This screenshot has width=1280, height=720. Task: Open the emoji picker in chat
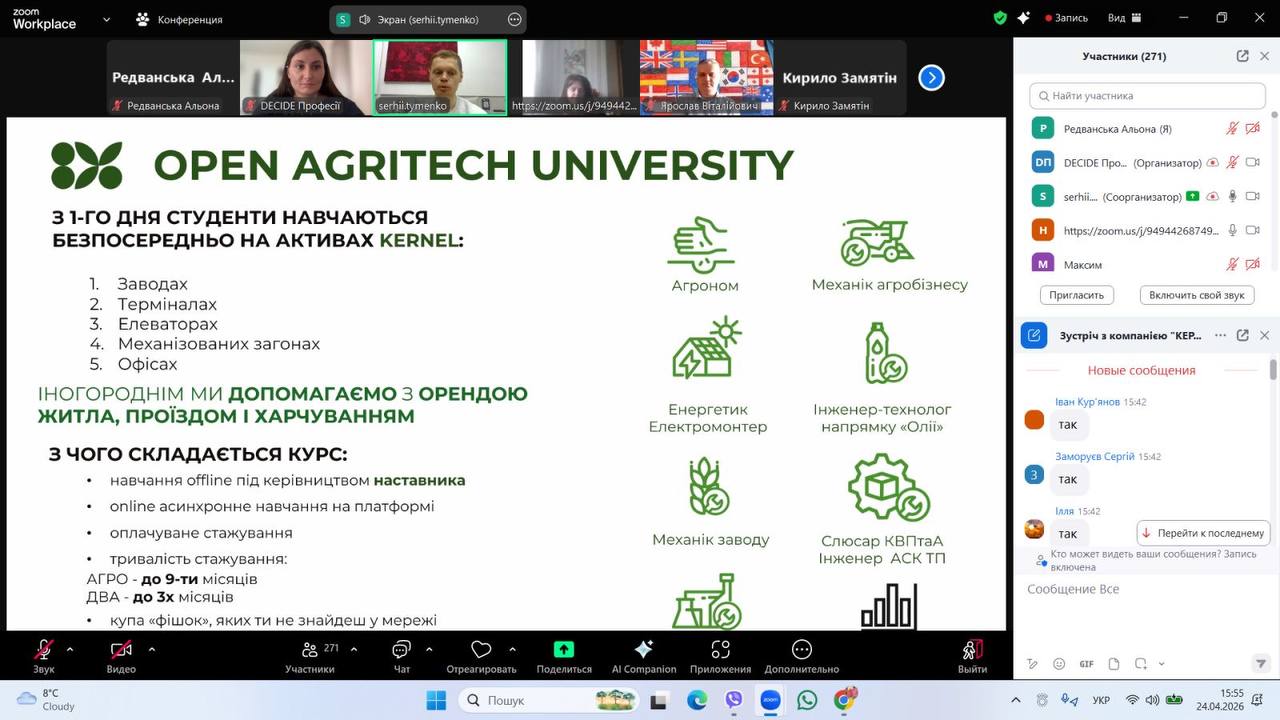coord(1059,664)
